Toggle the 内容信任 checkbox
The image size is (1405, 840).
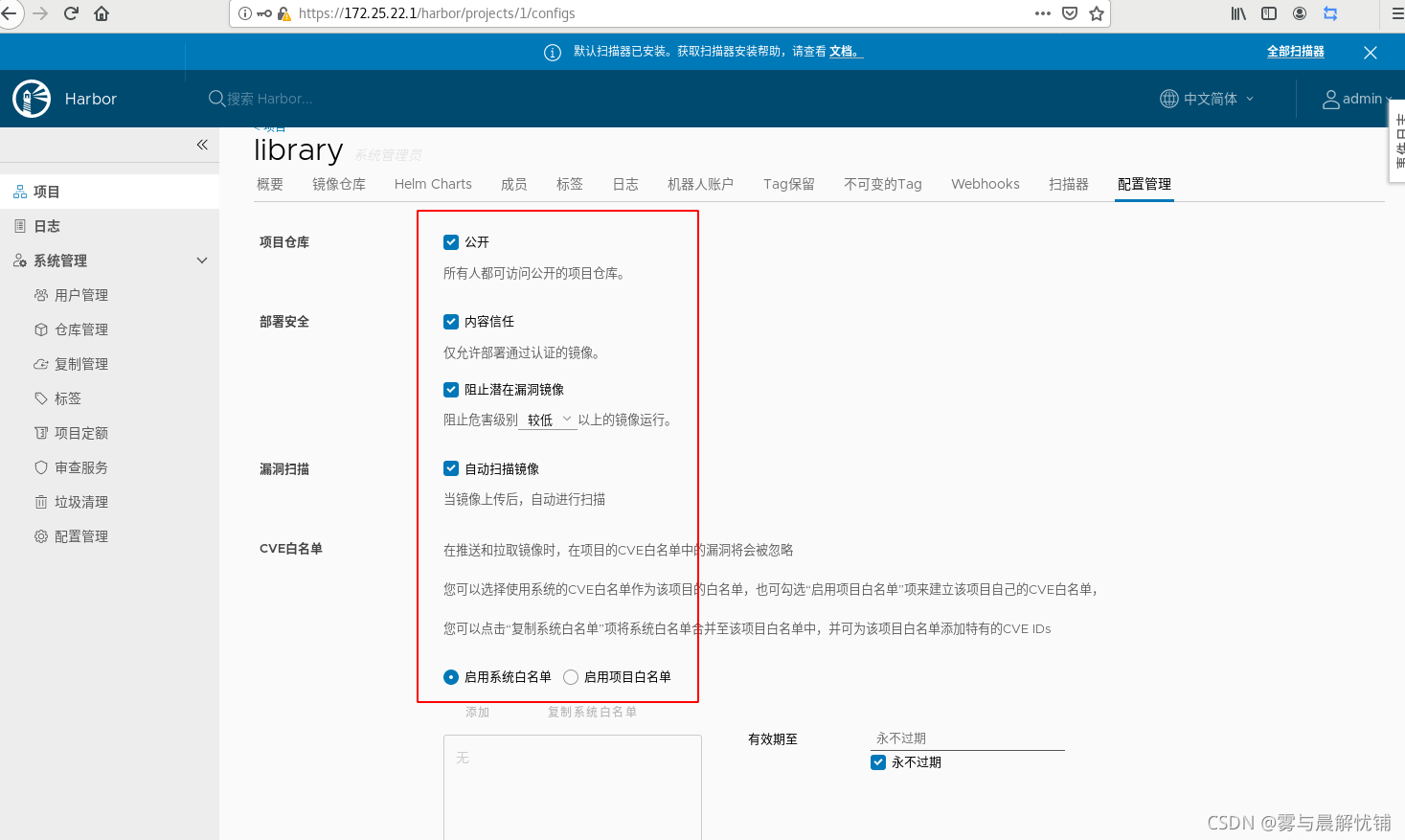(x=451, y=322)
